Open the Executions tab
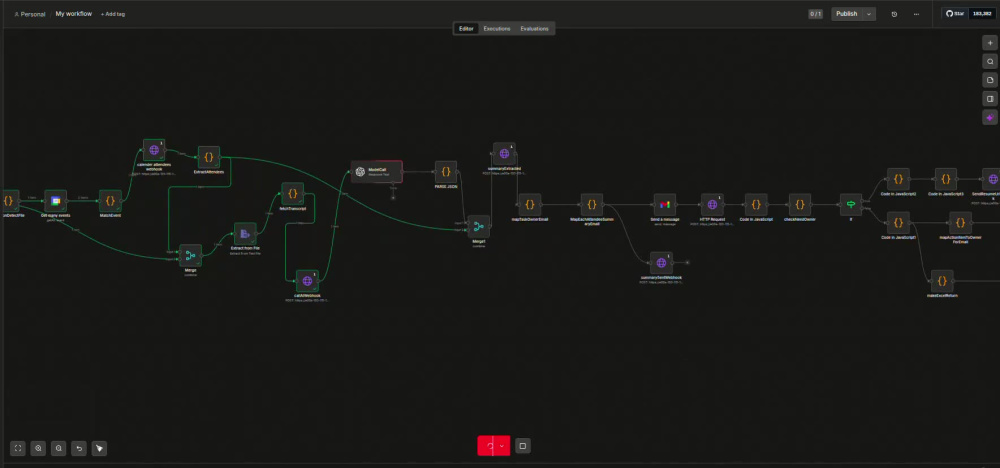The width and height of the screenshot is (1000, 468). point(496,29)
